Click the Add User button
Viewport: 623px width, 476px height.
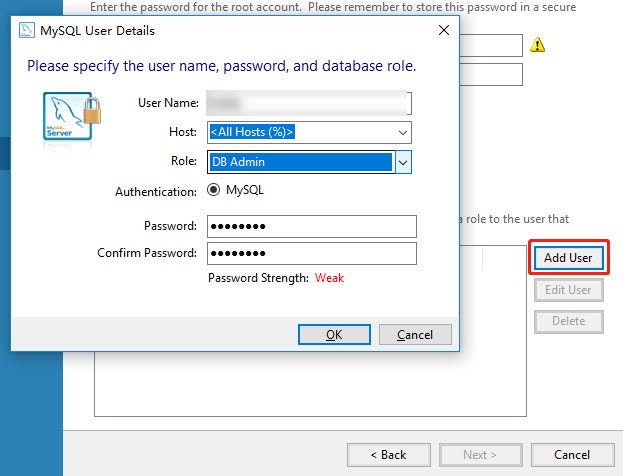[569, 257]
